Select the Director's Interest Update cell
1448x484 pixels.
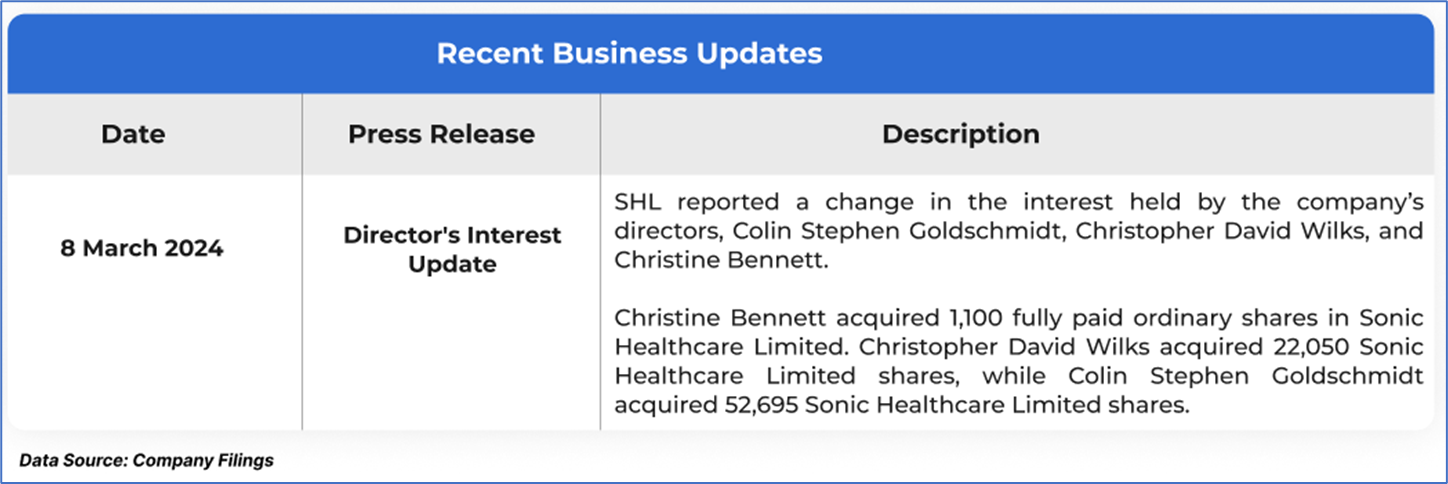[452, 250]
